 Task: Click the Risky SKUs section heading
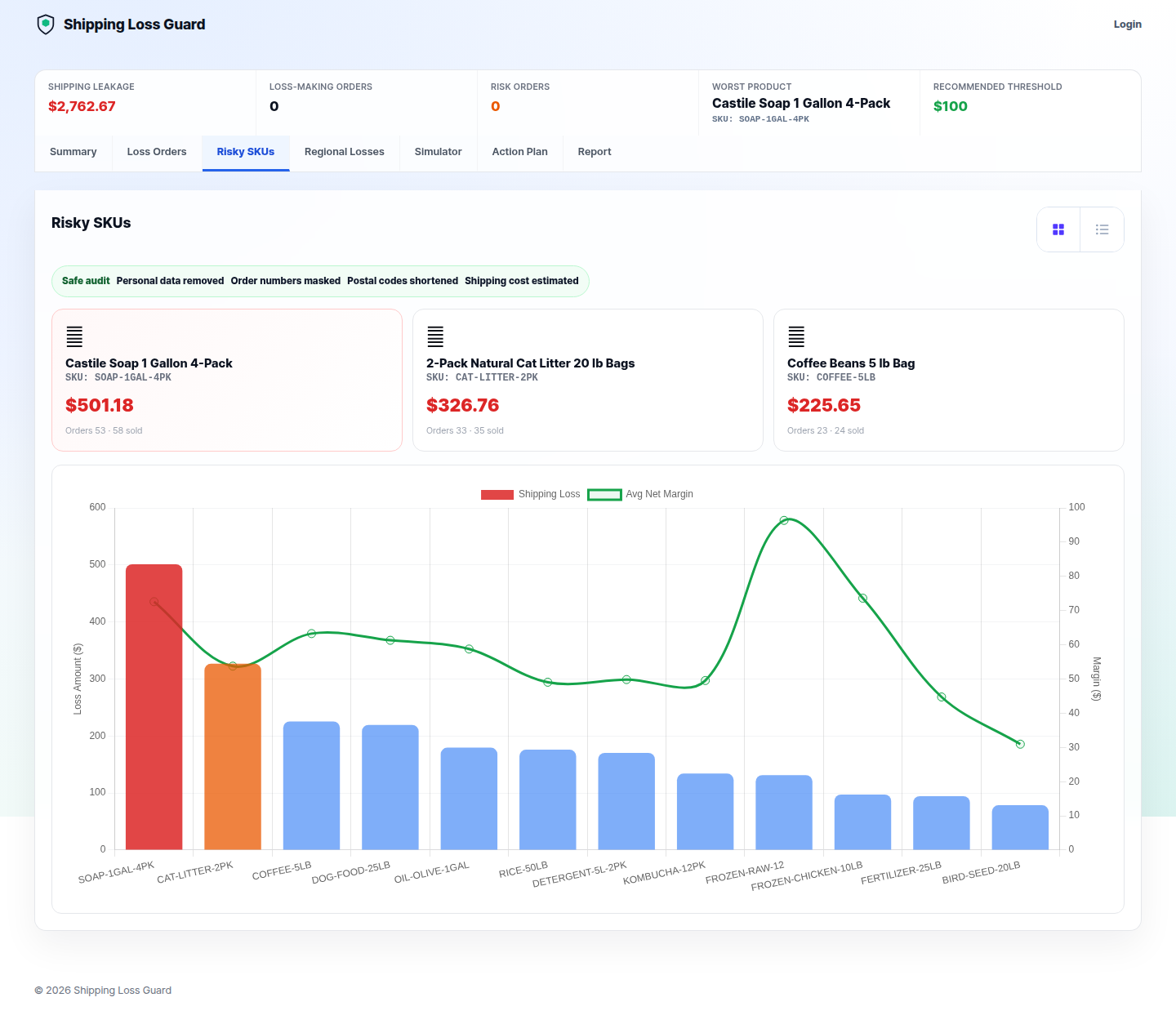pyautogui.click(x=91, y=223)
